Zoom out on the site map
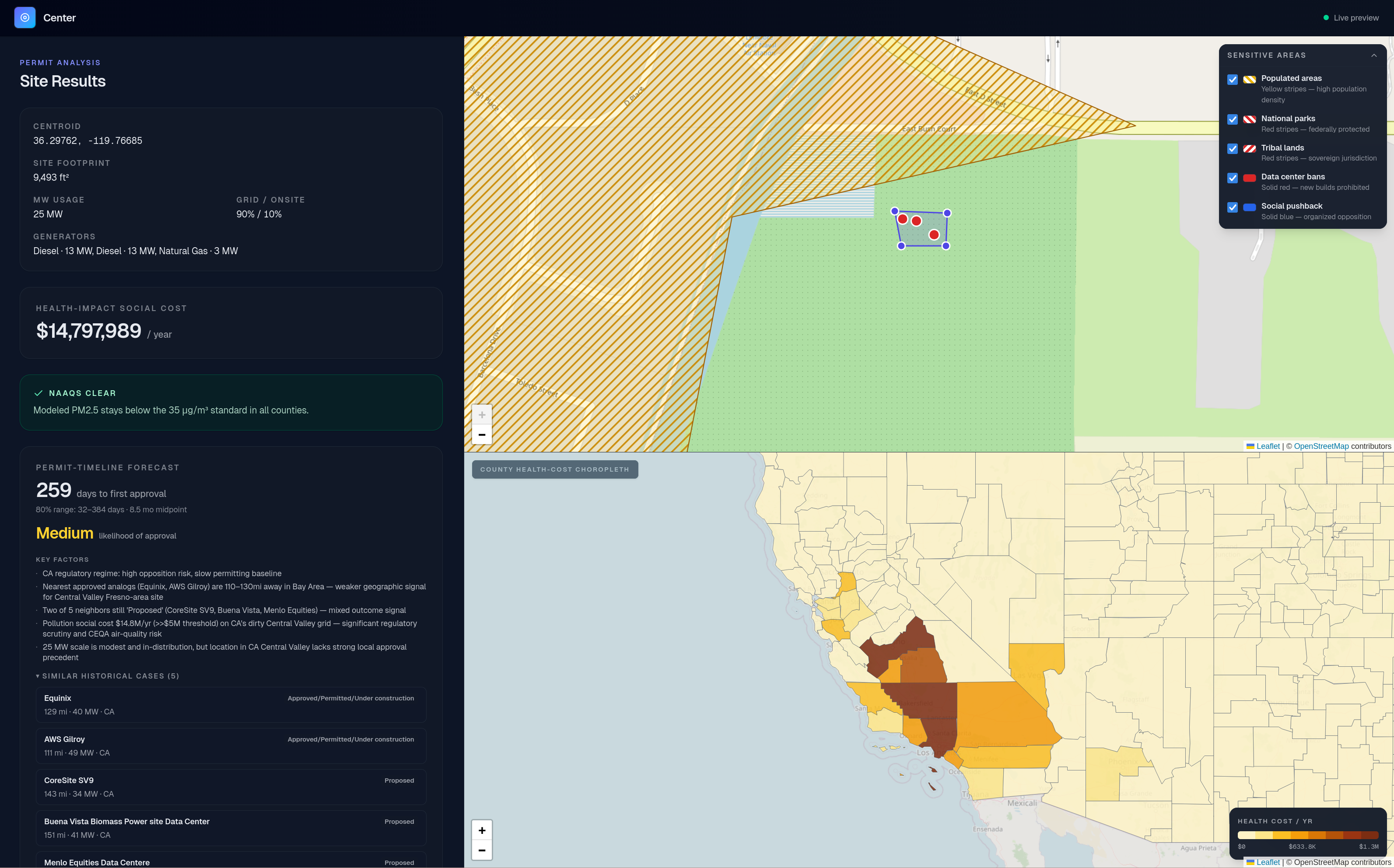 point(482,434)
